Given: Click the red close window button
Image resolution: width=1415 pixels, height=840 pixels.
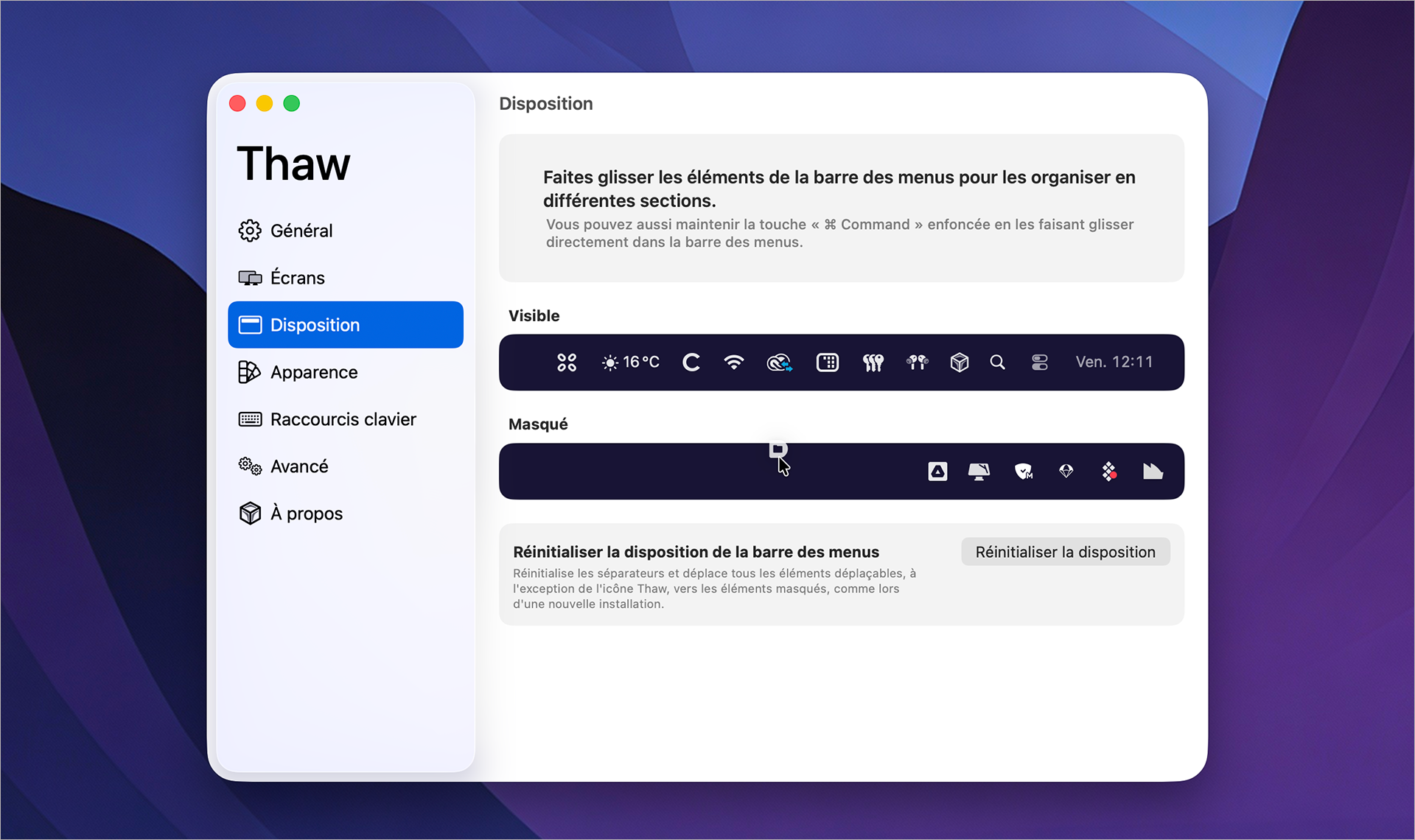Looking at the screenshot, I should 237,104.
